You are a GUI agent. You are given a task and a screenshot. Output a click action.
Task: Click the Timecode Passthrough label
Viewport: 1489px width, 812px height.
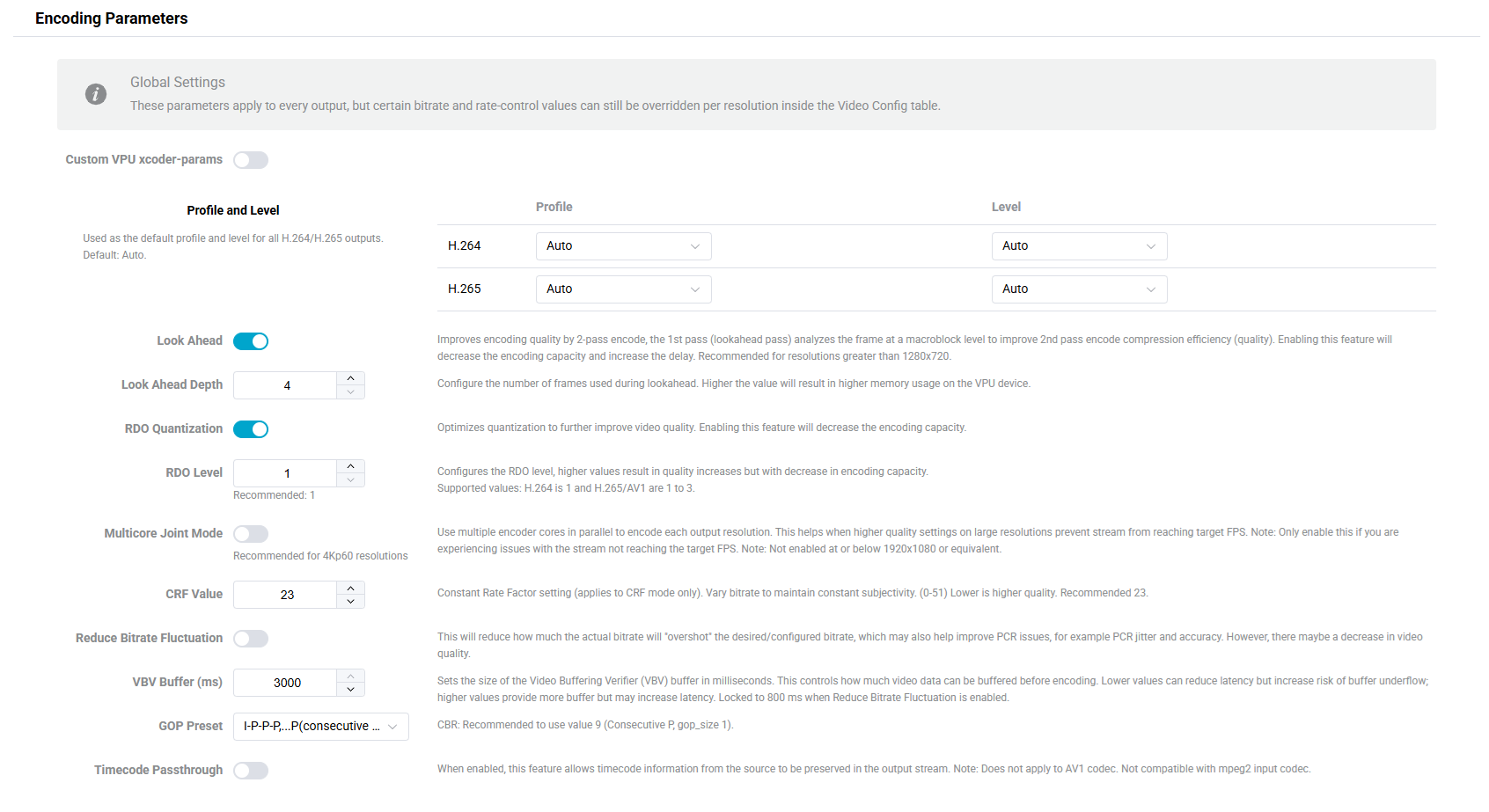pyautogui.click(x=158, y=770)
